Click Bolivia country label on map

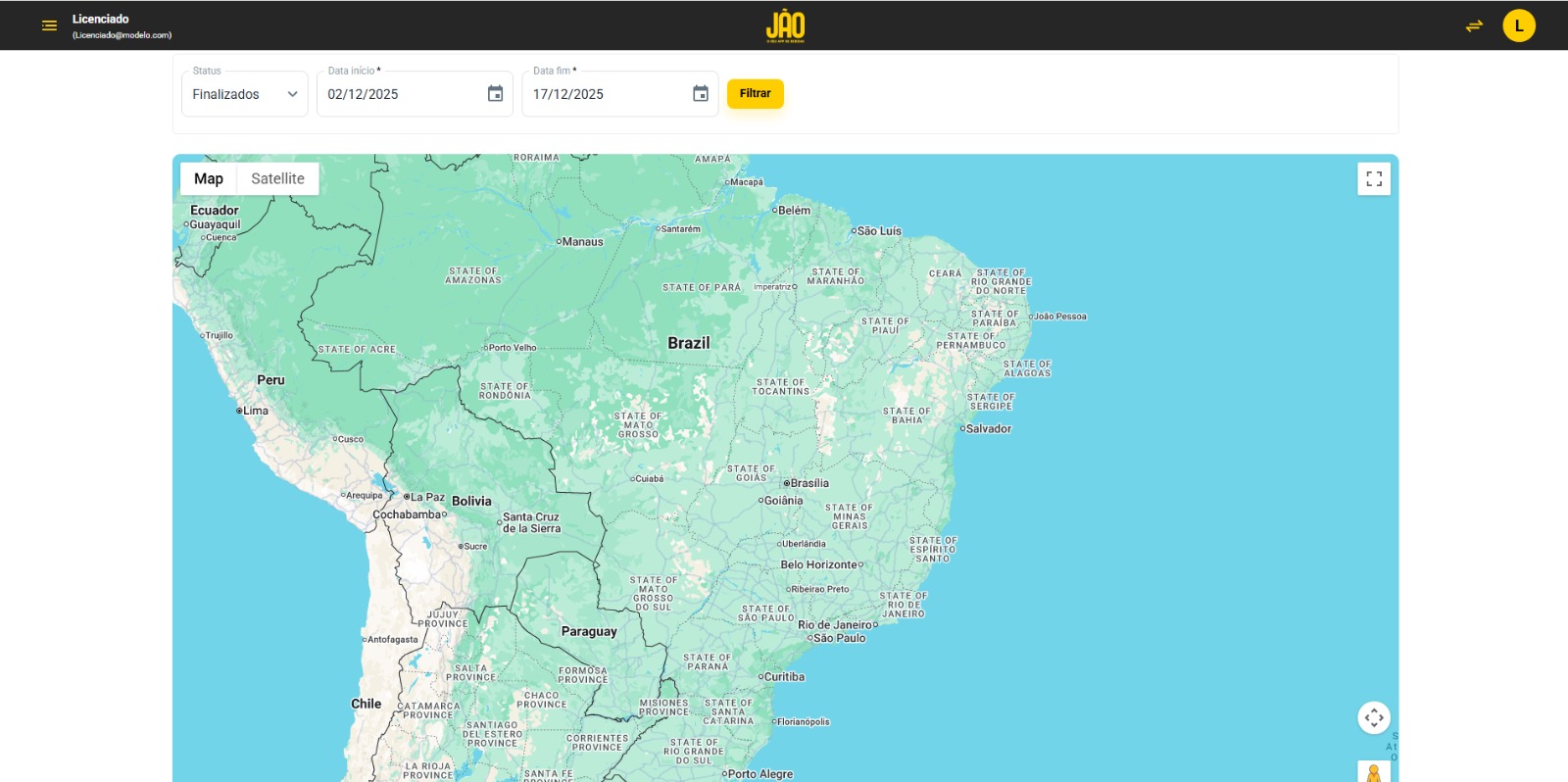(471, 501)
